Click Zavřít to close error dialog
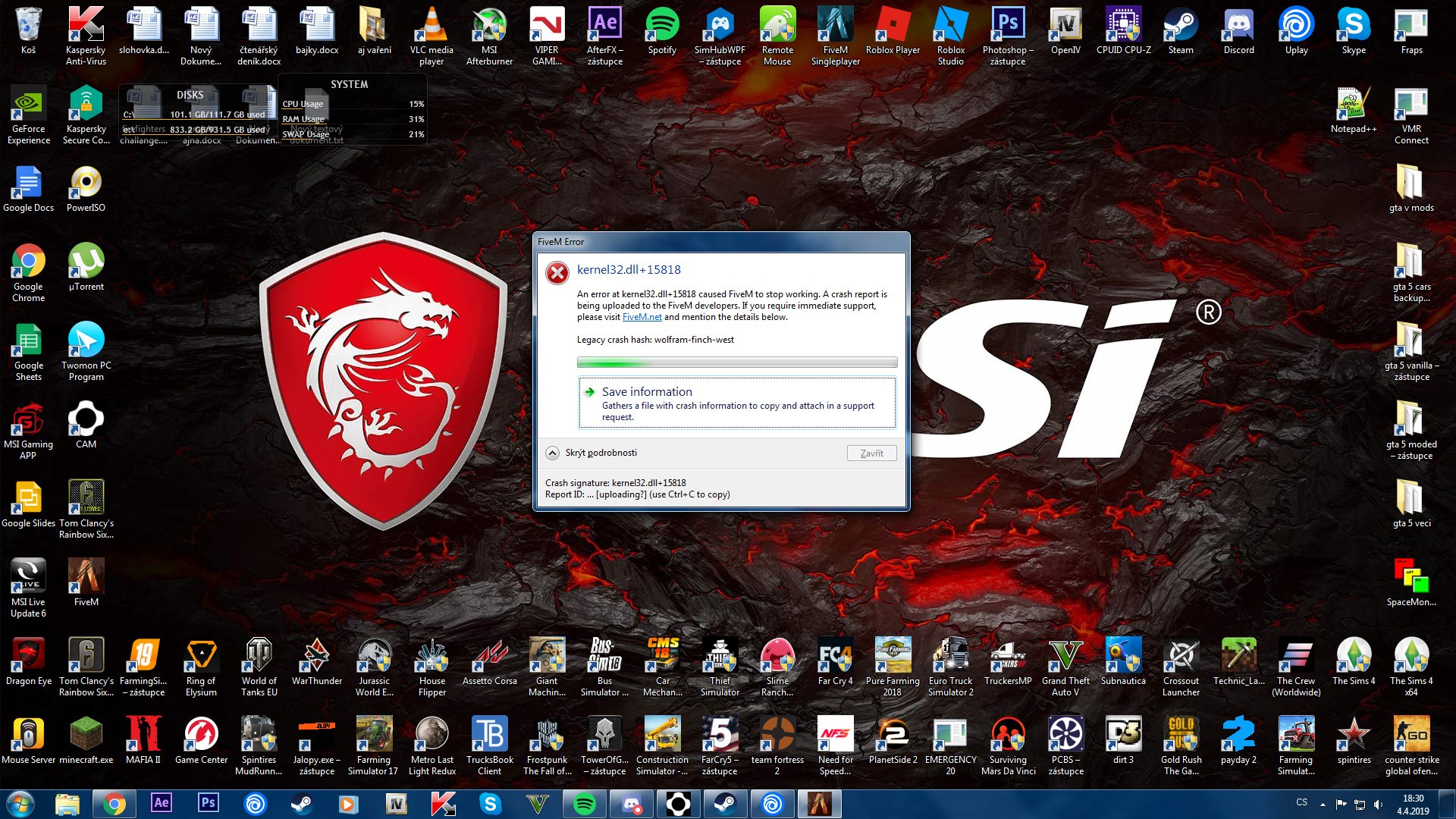Viewport: 1456px width, 819px height. pos(870,452)
